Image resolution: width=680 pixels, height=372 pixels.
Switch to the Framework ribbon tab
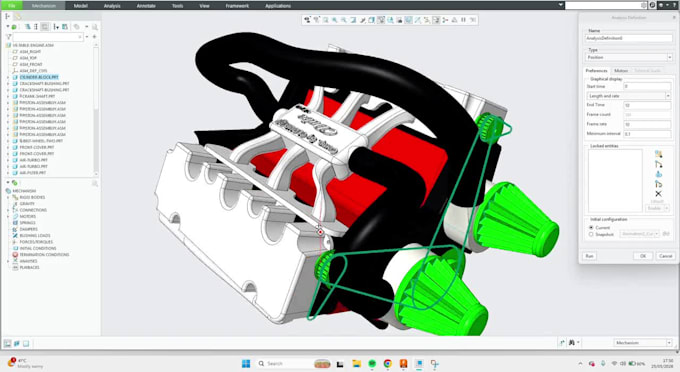(237, 6)
